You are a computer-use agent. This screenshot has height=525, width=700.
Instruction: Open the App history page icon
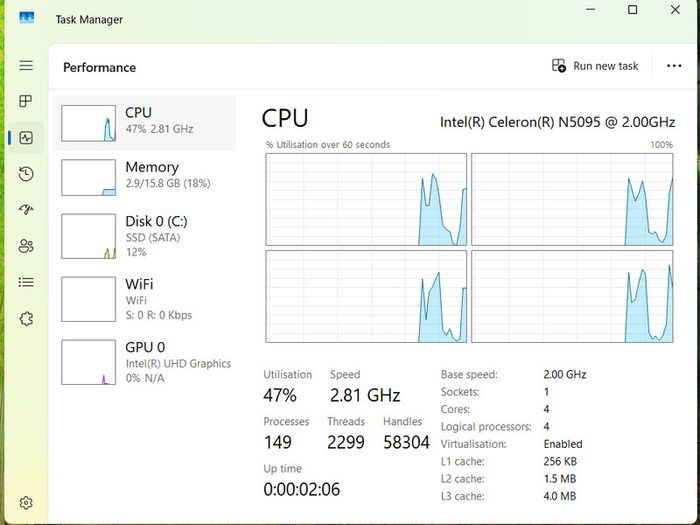pyautogui.click(x=26, y=174)
